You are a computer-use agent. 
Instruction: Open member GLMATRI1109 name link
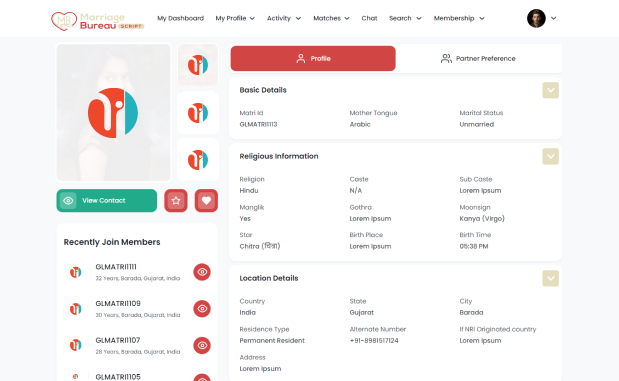tap(118, 304)
